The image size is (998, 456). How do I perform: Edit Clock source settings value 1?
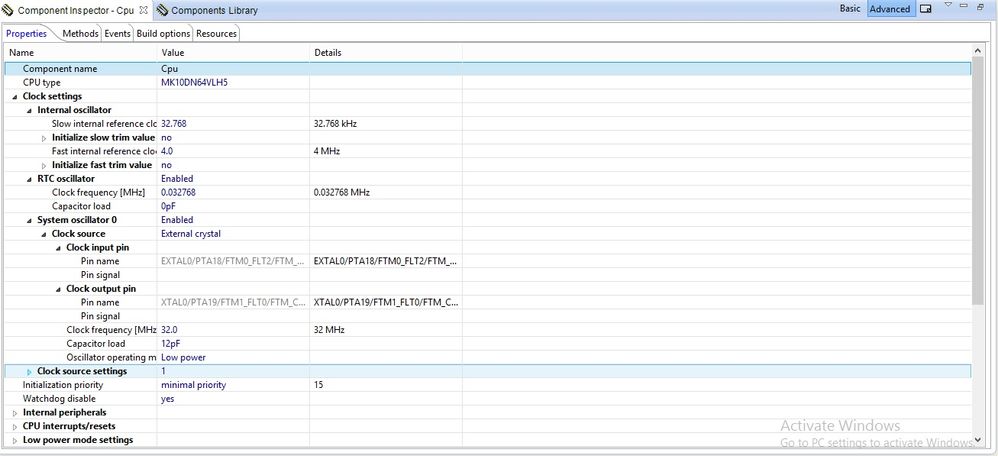tap(233, 371)
